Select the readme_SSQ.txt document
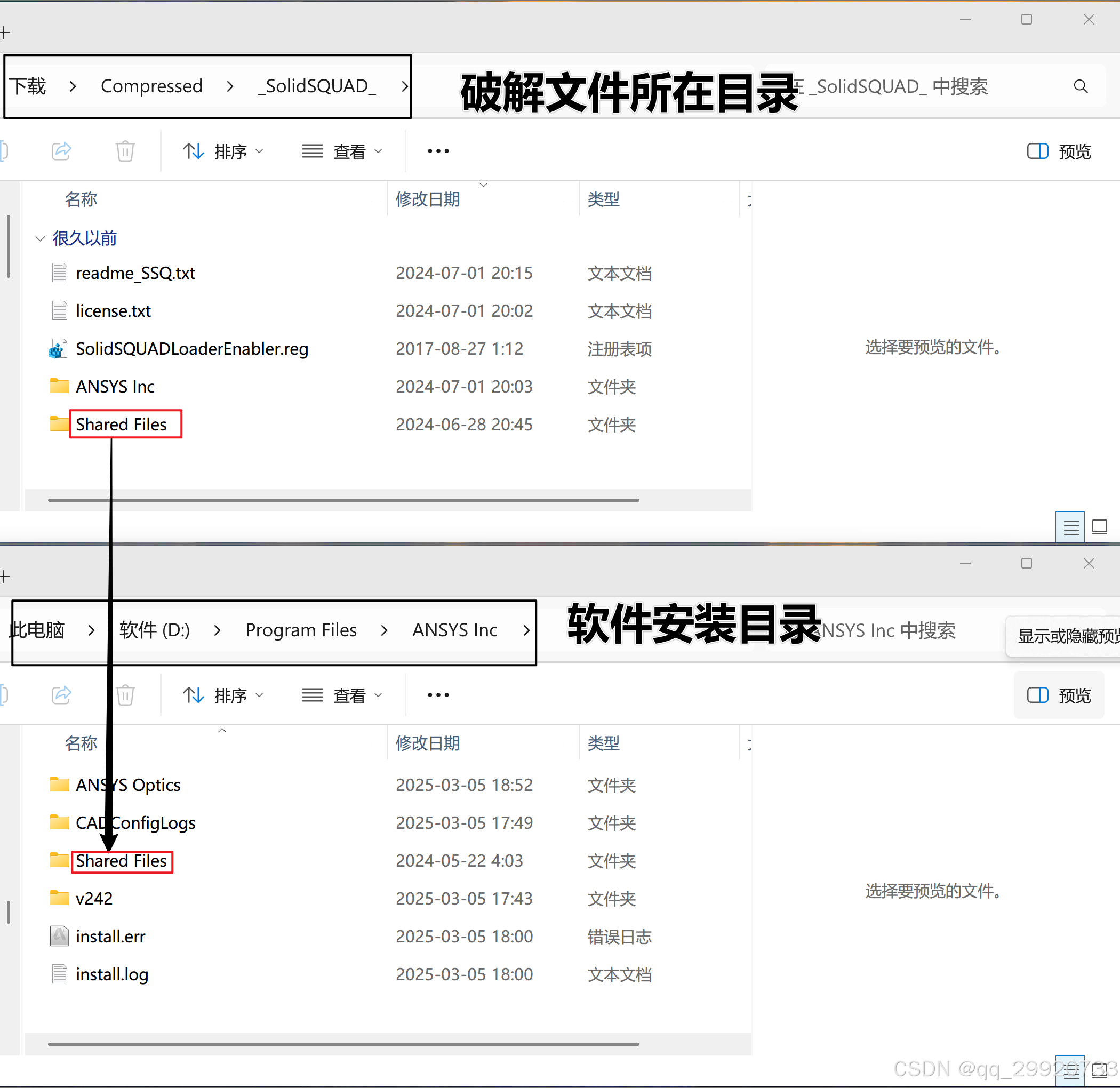 [135, 273]
